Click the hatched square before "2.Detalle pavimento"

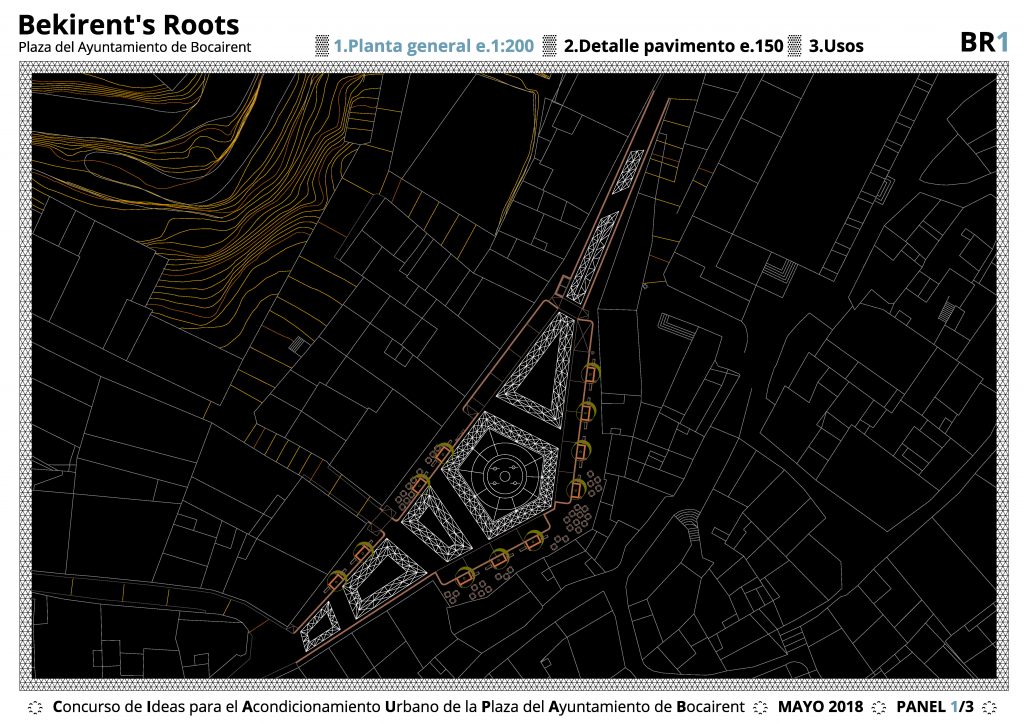(x=549, y=45)
